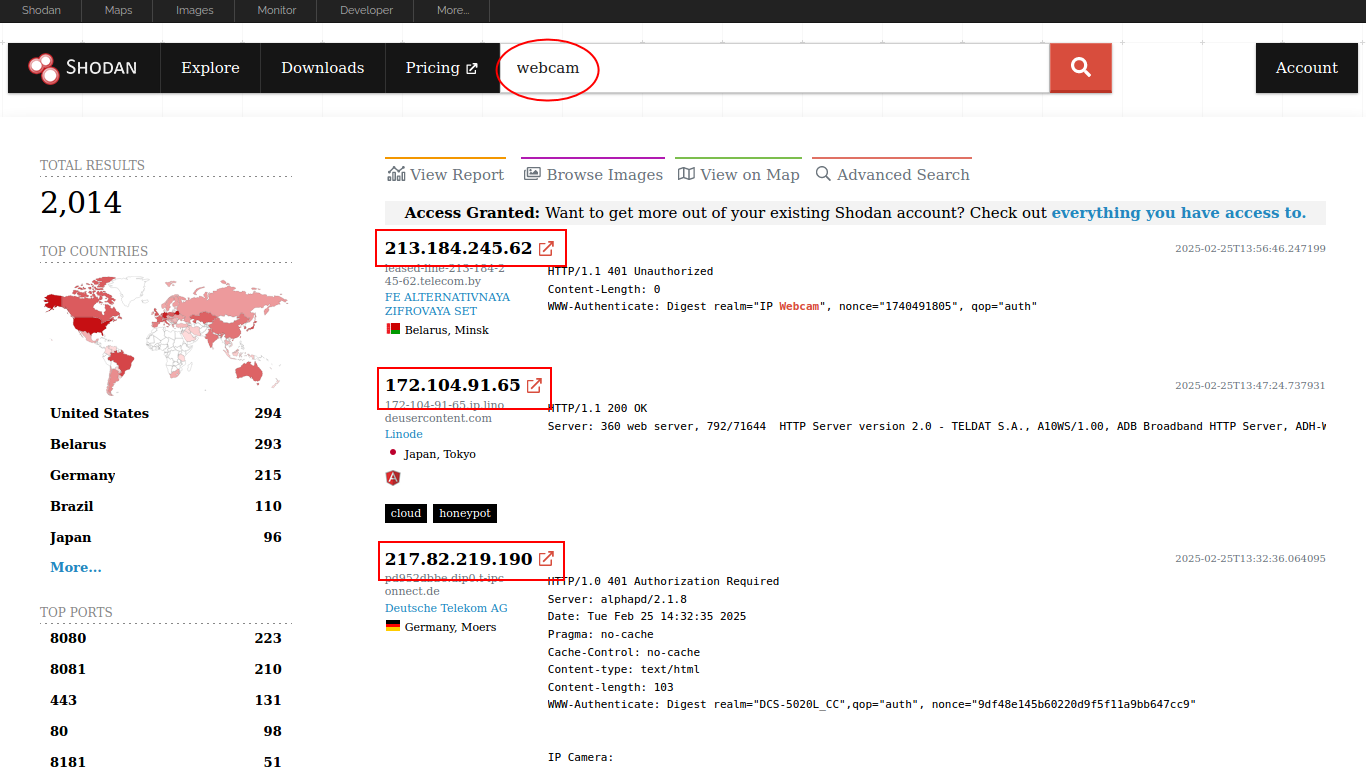Focus the search field containing webcam
The image size is (1366, 768).
774,68
